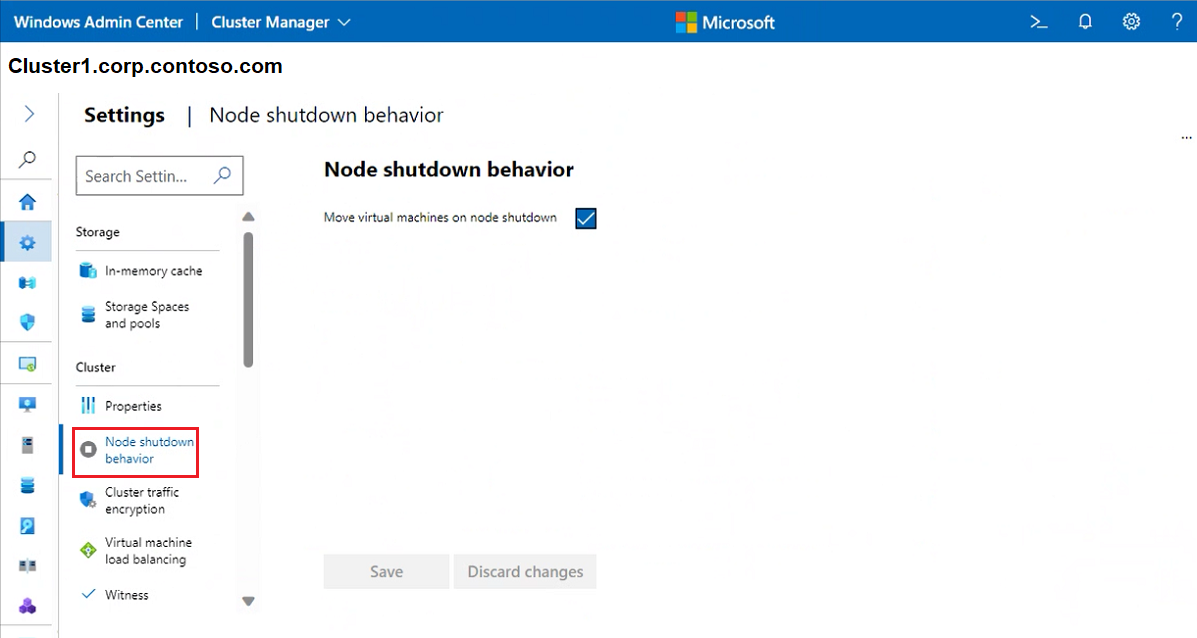
Task: Expand the left tools navigation pane
Action: pyautogui.click(x=28, y=114)
